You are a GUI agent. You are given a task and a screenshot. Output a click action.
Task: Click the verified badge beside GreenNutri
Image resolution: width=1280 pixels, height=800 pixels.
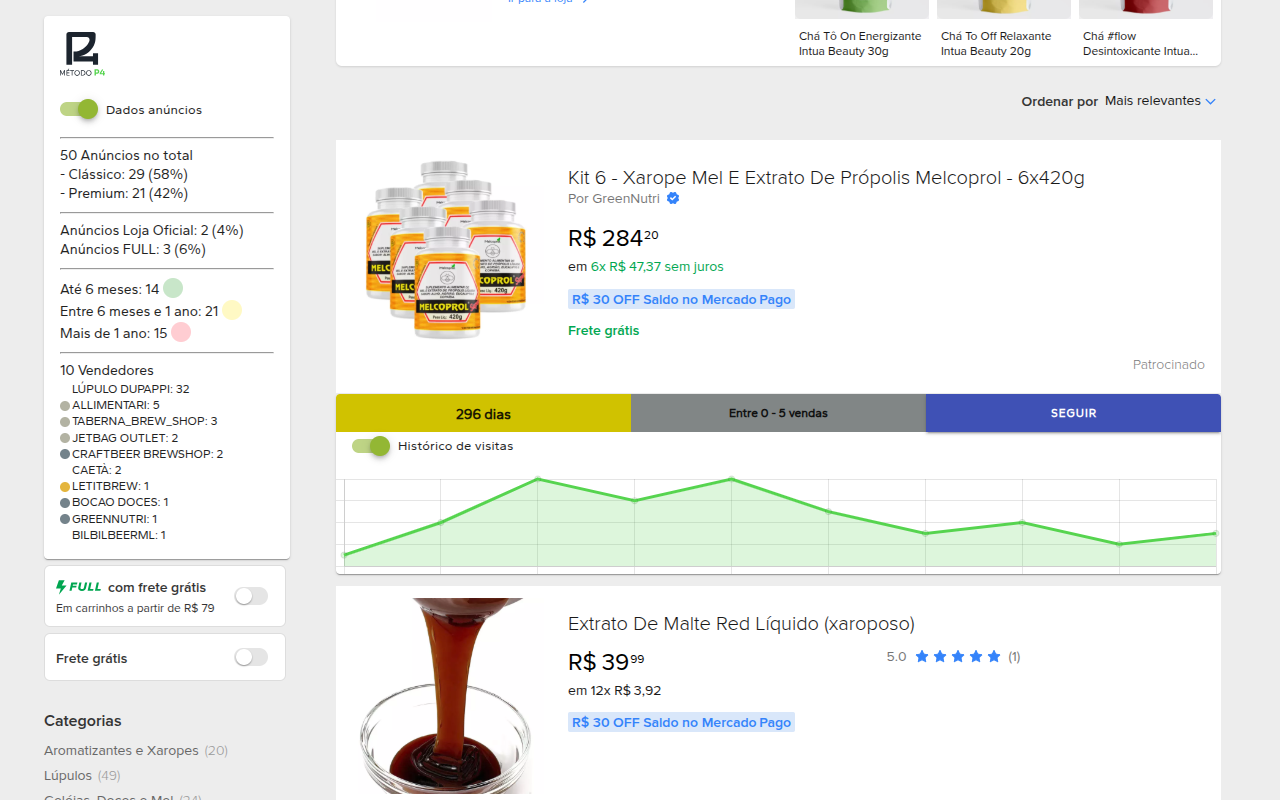tap(673, 198)
